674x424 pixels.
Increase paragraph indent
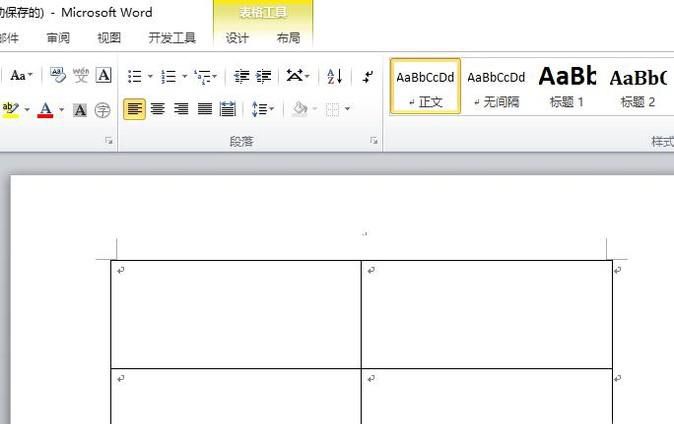[x=264, y=76]
